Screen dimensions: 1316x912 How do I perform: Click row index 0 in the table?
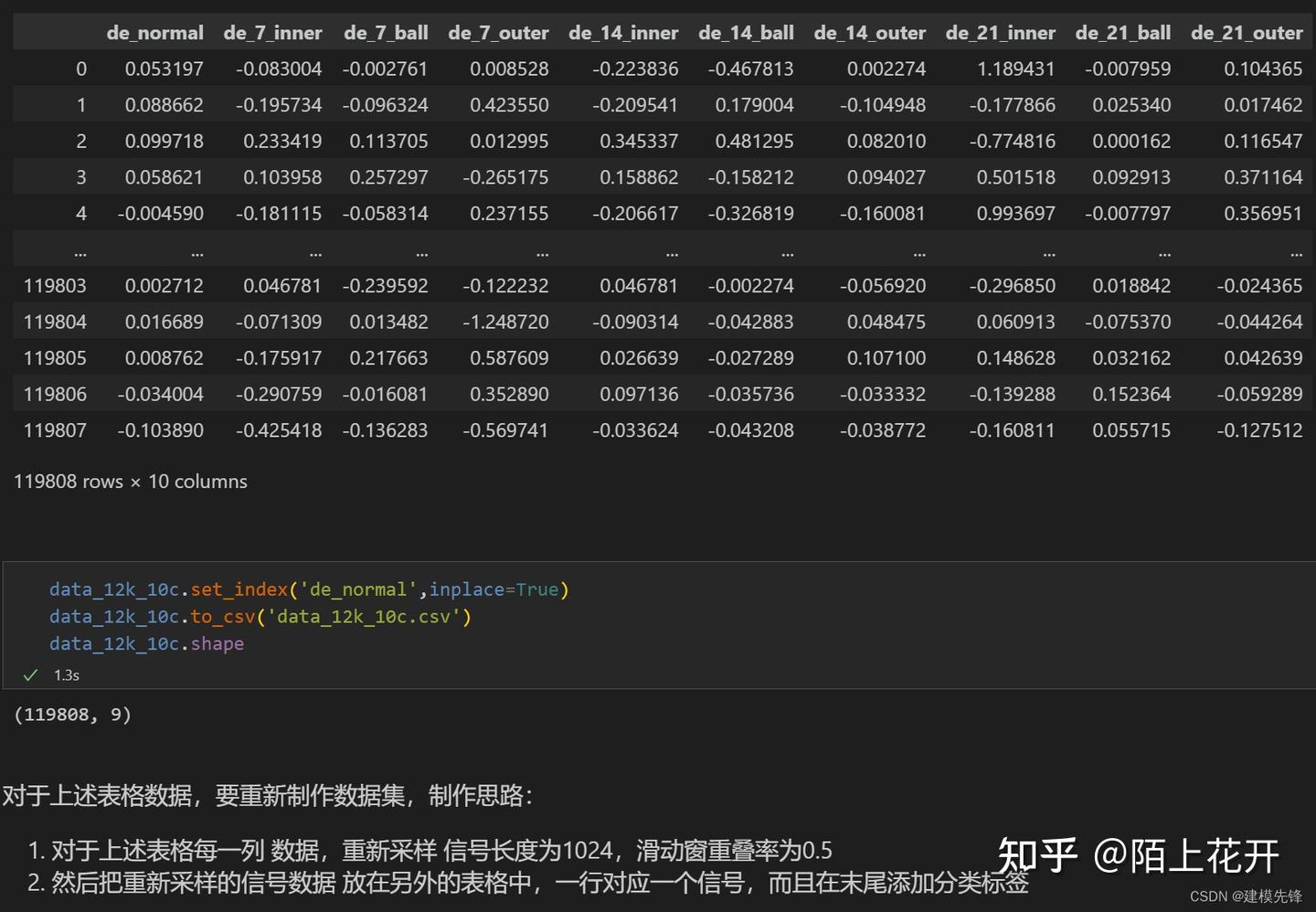pyautogui.click(x=80, y=68)
